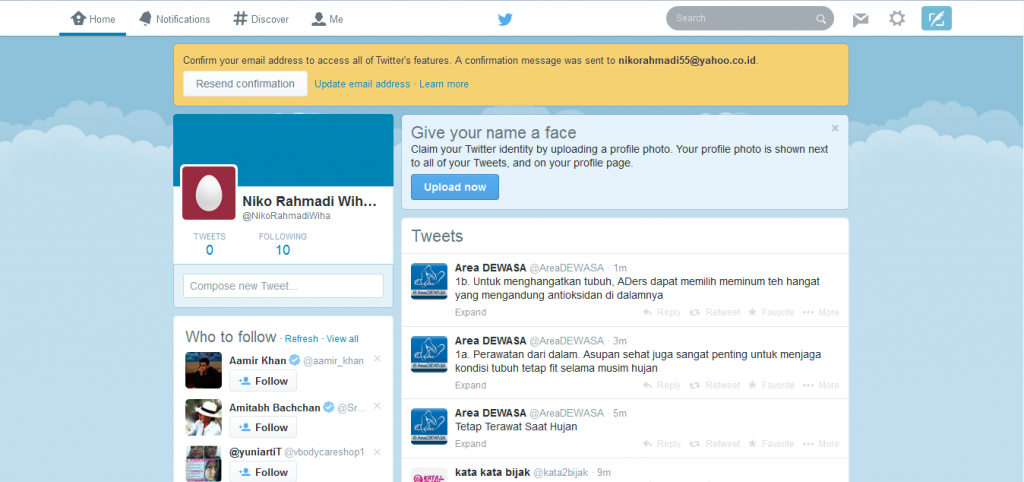Screen dimensions: 1024x482
Task: Open direct messages envelope icon
Action: tap(860, 19)
